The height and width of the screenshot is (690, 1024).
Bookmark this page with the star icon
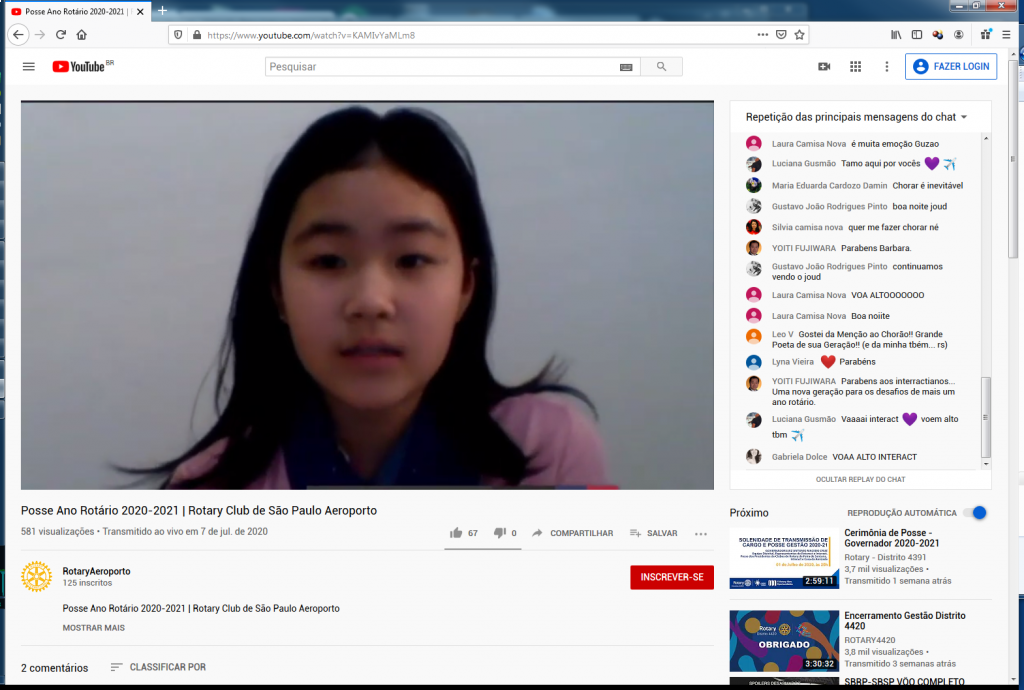[x=800, y=34]
